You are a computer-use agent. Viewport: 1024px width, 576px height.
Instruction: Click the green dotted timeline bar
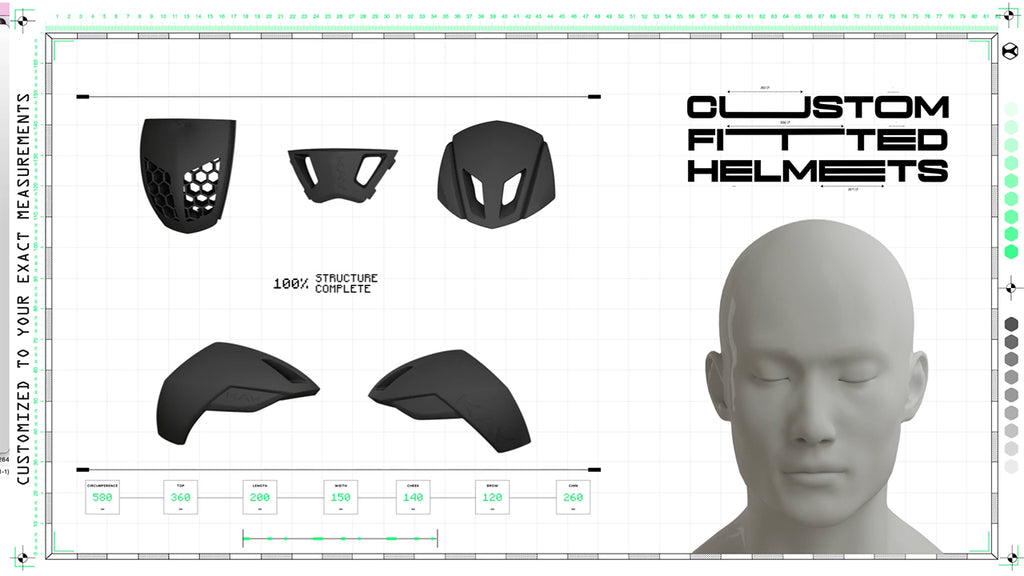click(340, 539)
